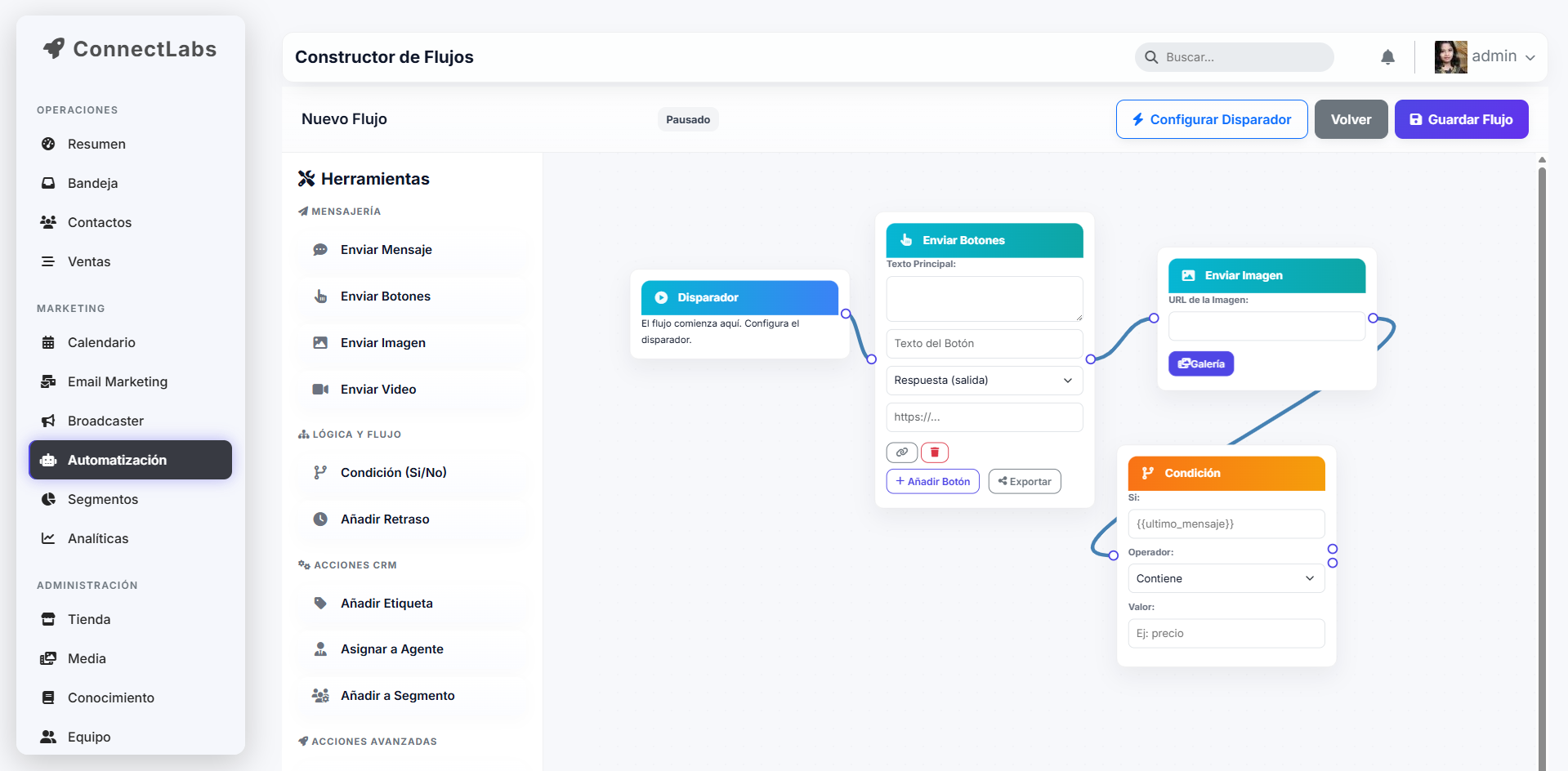Click the Guardar Flujo button
The width and height of the screenshot is (1568, 771).
(1461, 118)
